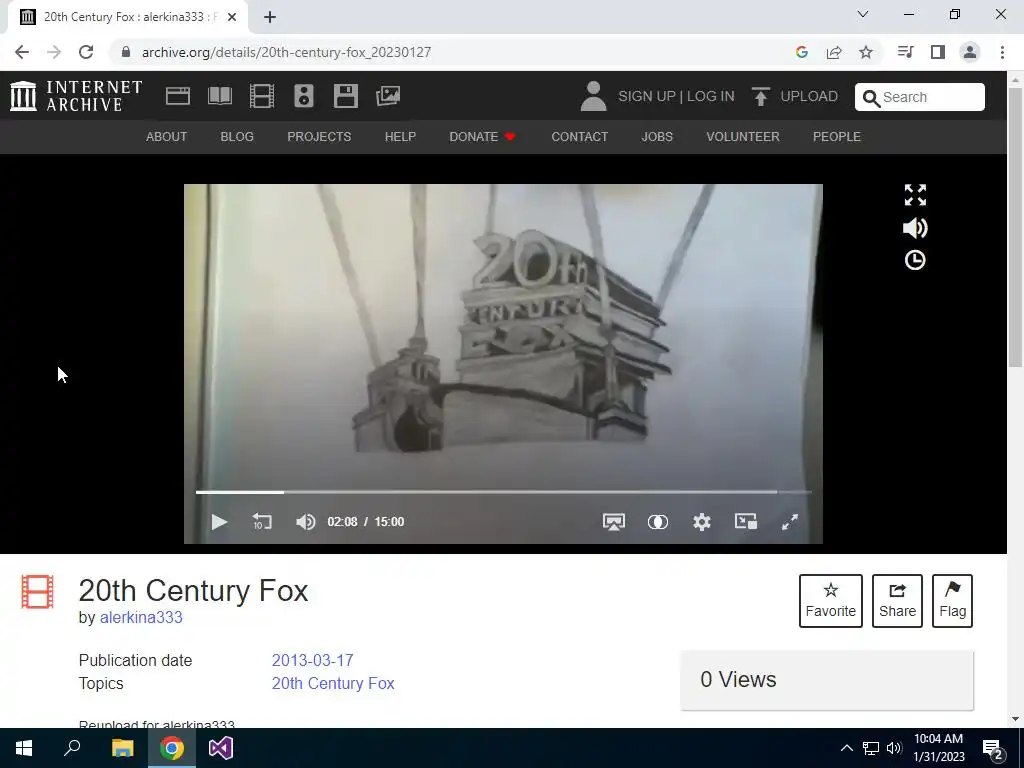This screenshot has height=768, width=1024.
Task: Flag this item
Action: [952, 601]
